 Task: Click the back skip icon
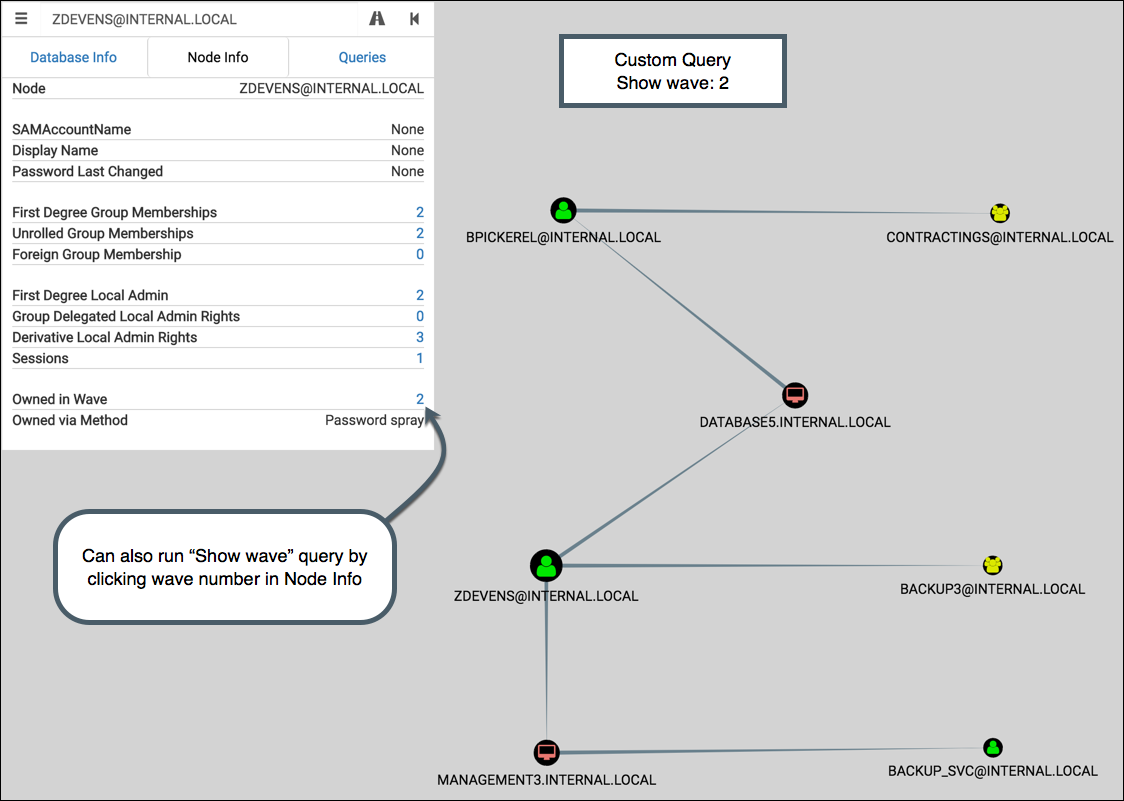pyautogui.click(x=414, y=19)
